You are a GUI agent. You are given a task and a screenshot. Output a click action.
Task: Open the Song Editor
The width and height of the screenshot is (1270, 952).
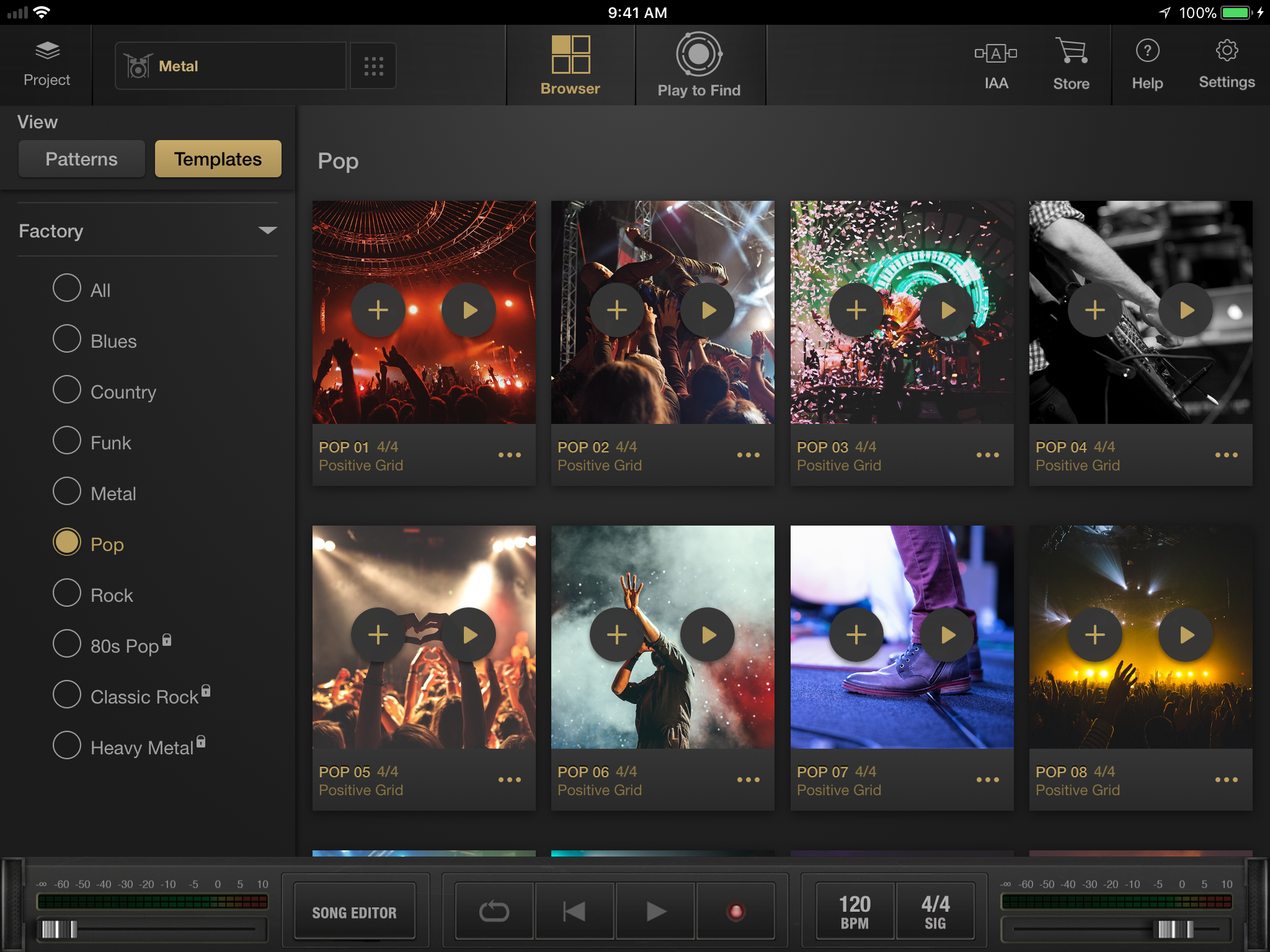[354, 912]
